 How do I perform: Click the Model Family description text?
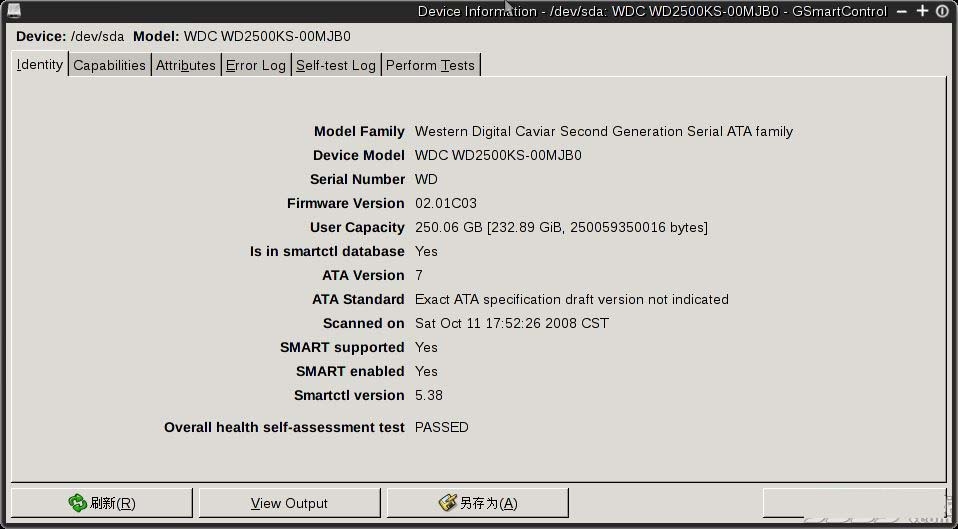[x=604, y=131]
